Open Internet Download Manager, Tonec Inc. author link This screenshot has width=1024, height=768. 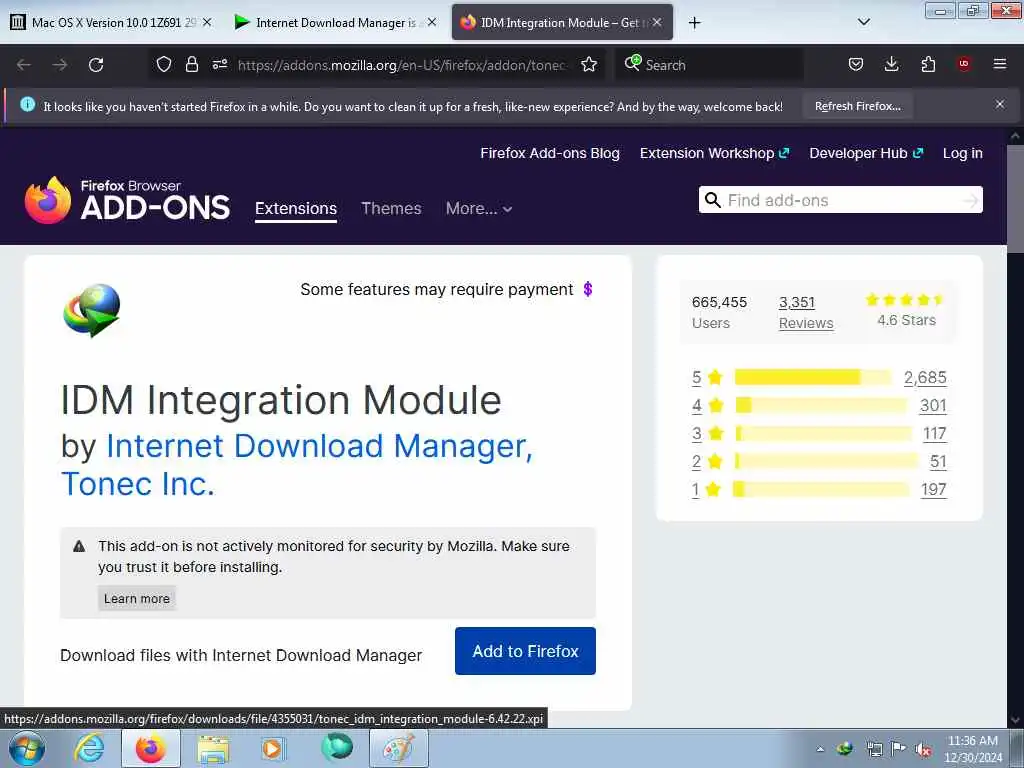(296, 465)
